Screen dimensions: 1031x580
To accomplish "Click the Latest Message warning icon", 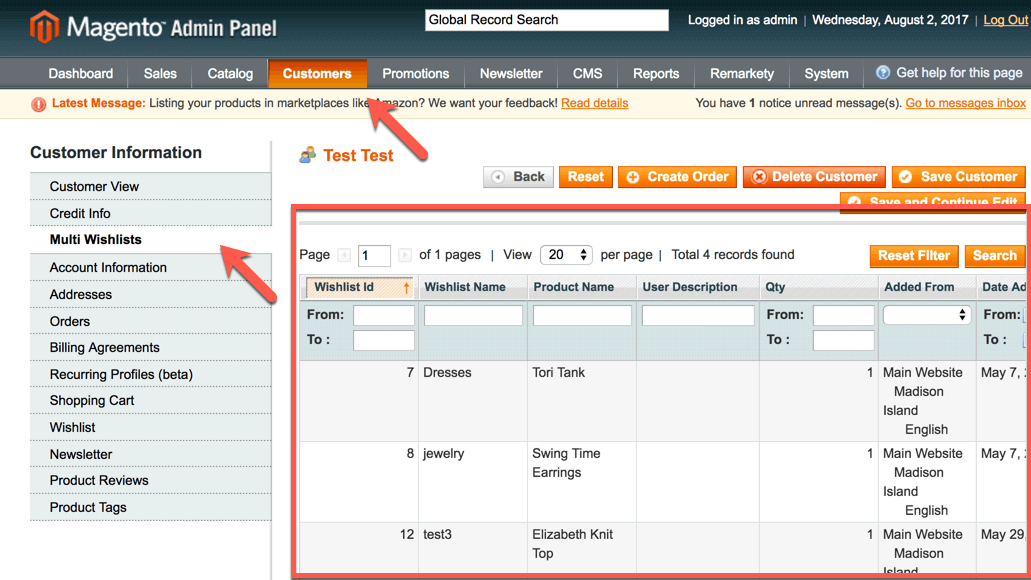I will [38, 104].
